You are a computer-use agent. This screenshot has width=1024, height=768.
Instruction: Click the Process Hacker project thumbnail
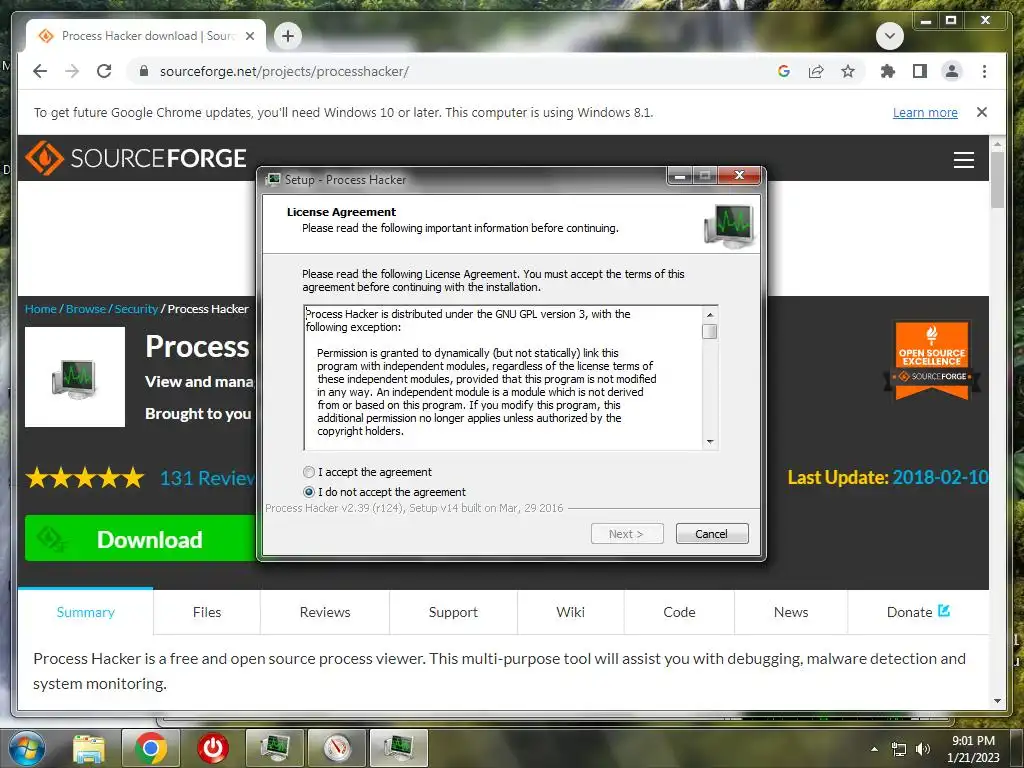click(x=75, y=377)
